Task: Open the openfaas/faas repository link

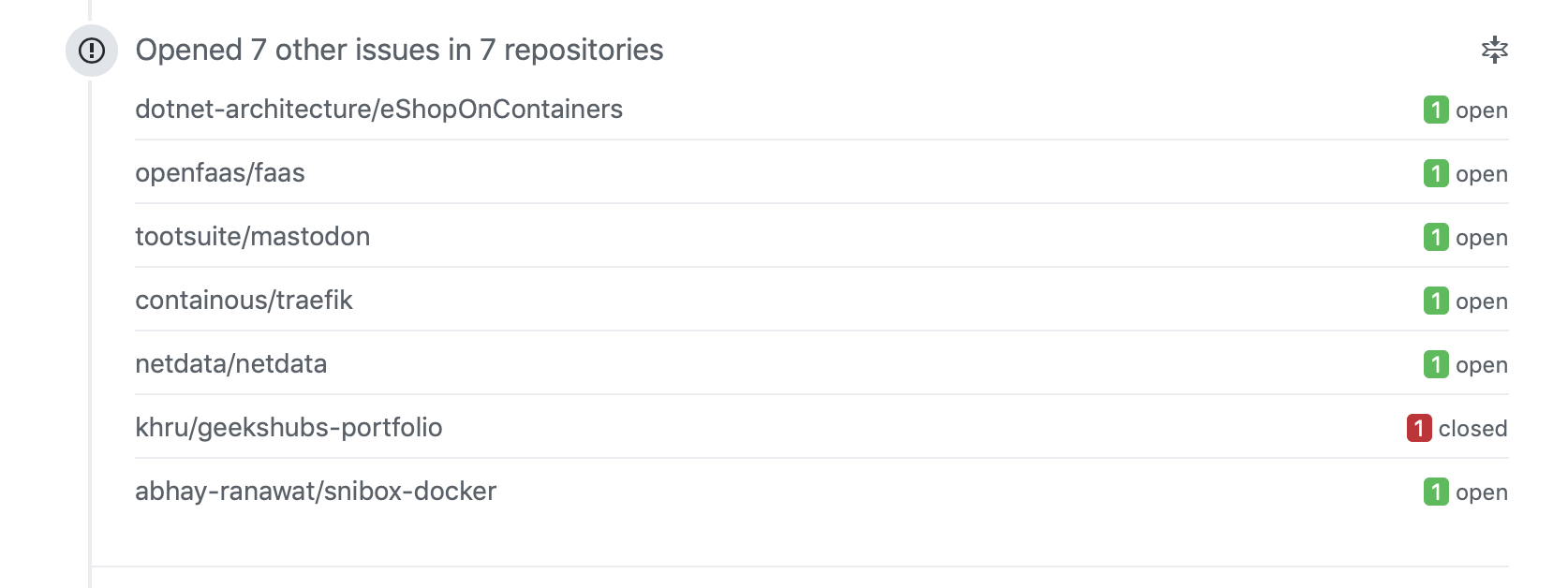Action: click(220, 173)
